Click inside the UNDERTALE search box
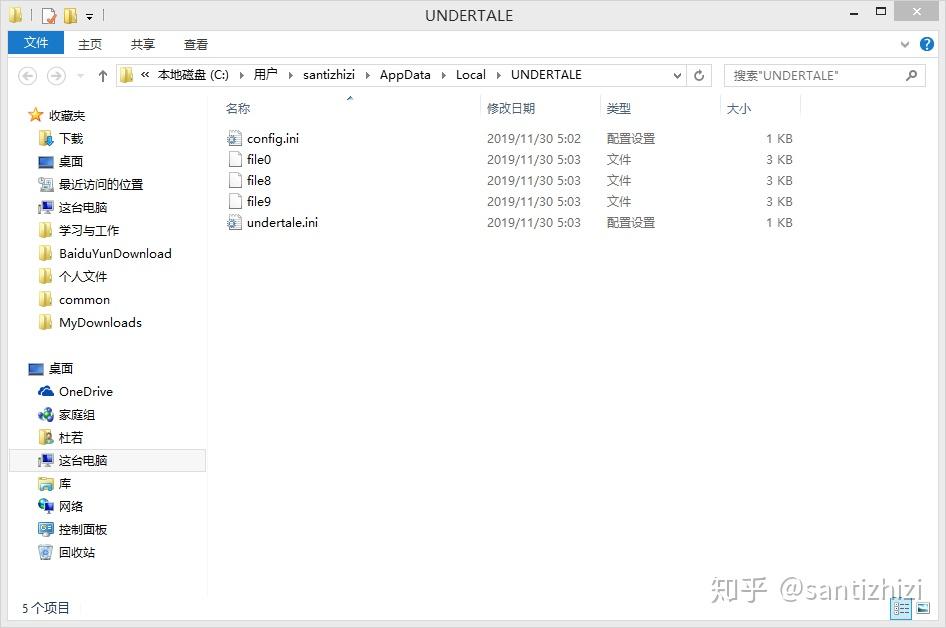This screenshot has height=628, width=946. [x=810, y=75]
